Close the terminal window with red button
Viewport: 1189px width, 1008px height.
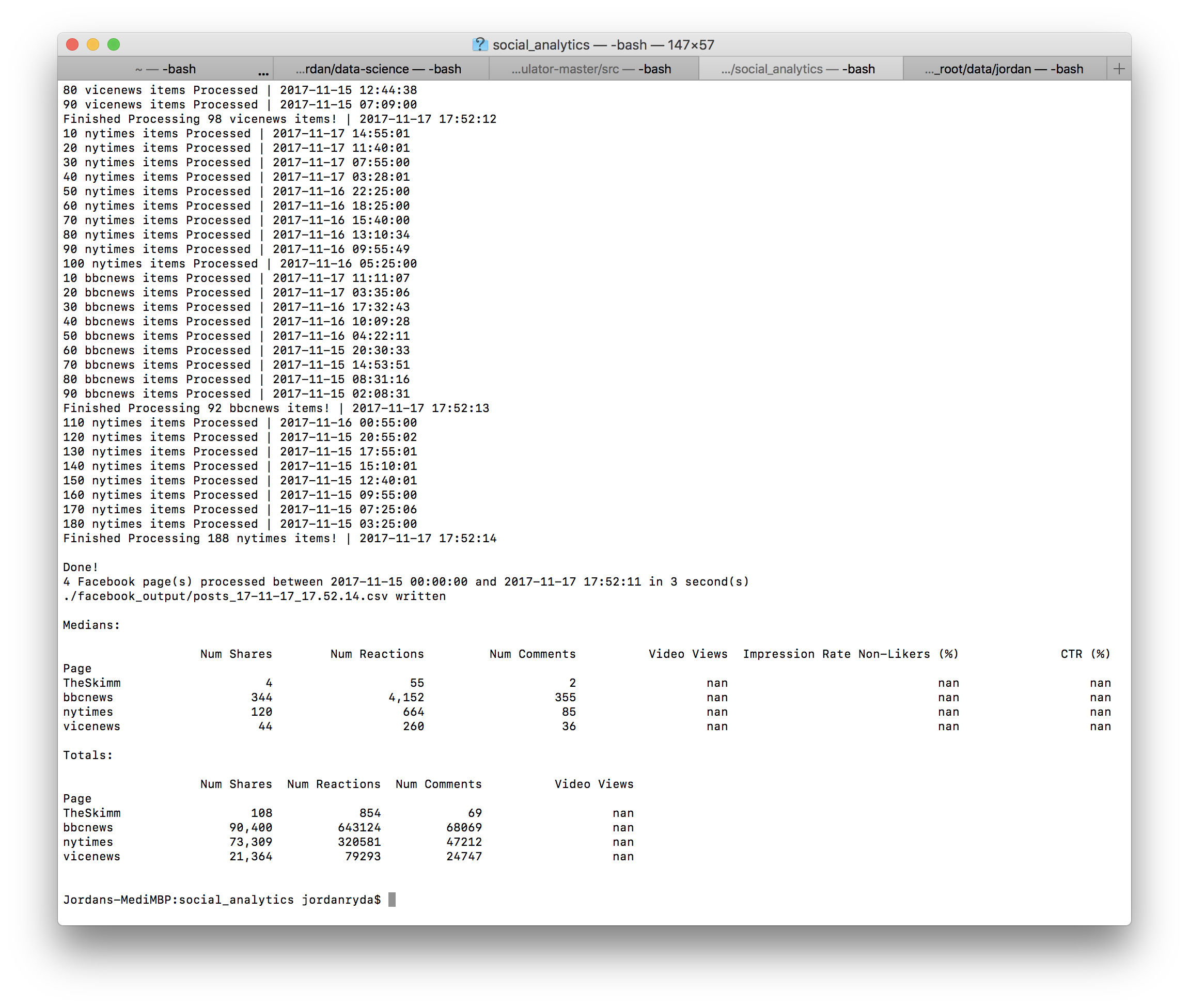[x=73, y=44]
